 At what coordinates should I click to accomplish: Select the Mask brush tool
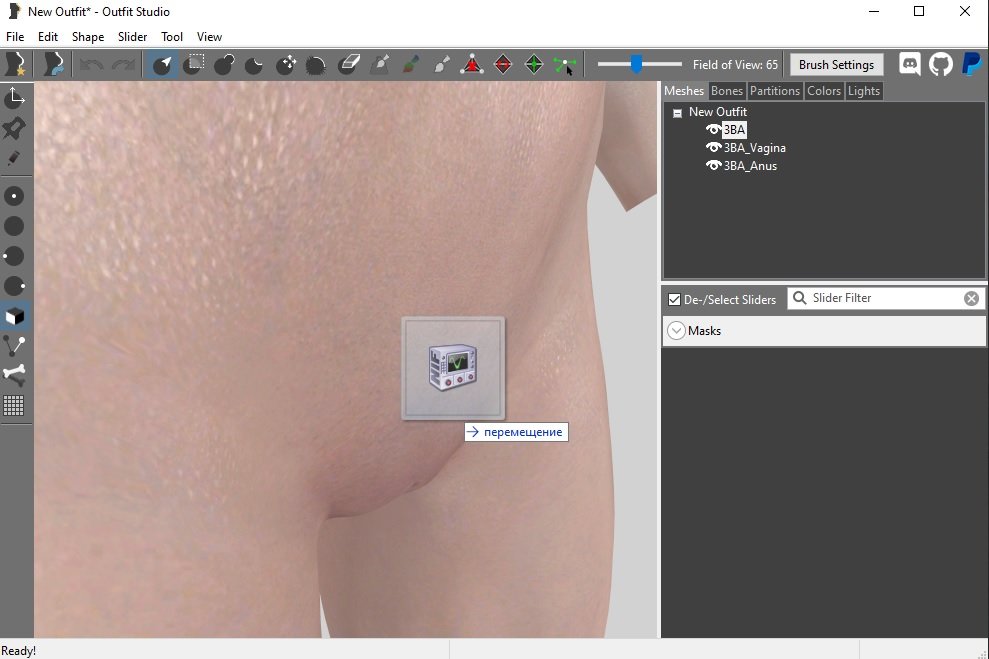pyautogui.click(x=194, y=65)
